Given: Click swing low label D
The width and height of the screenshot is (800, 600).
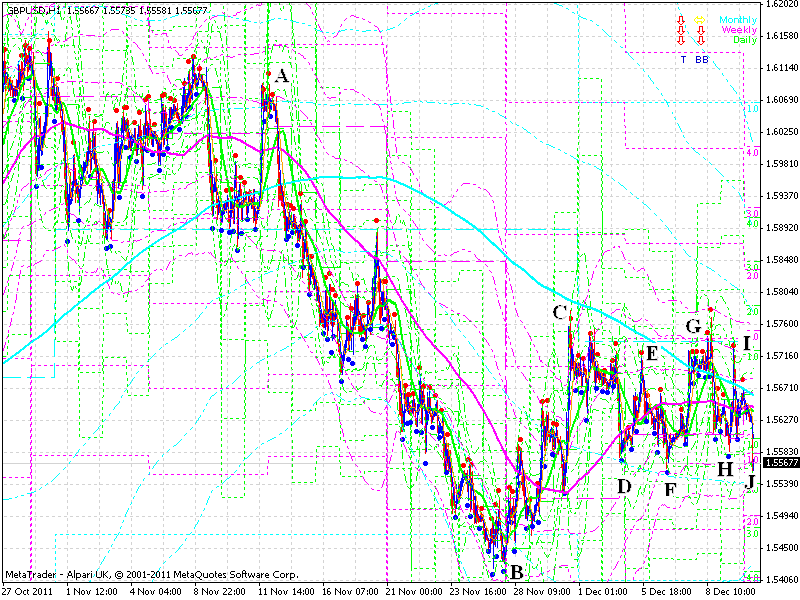Looking at the screenshot, I should click(624, 487).
